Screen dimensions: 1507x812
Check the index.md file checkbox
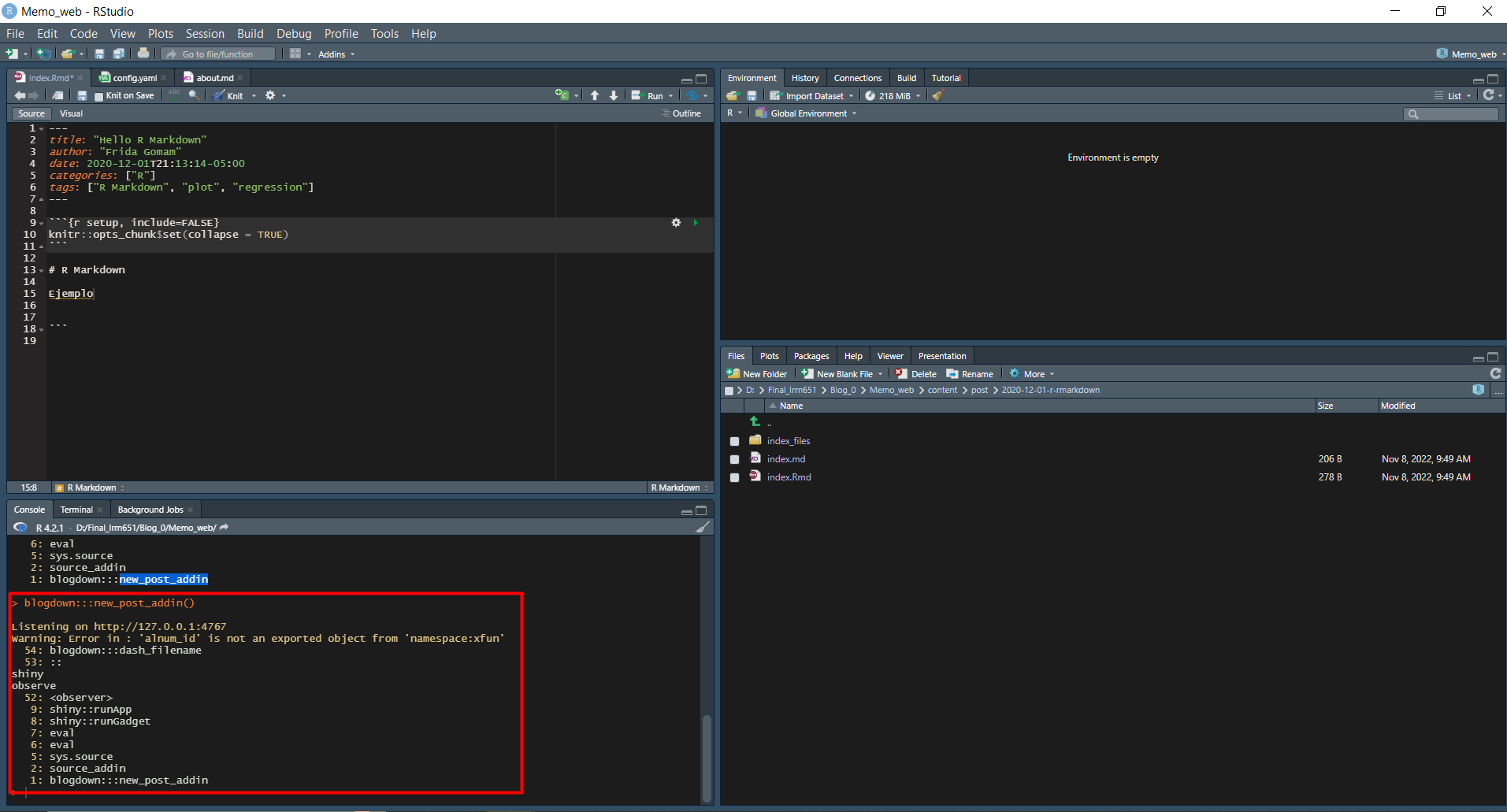pos(734,459)
